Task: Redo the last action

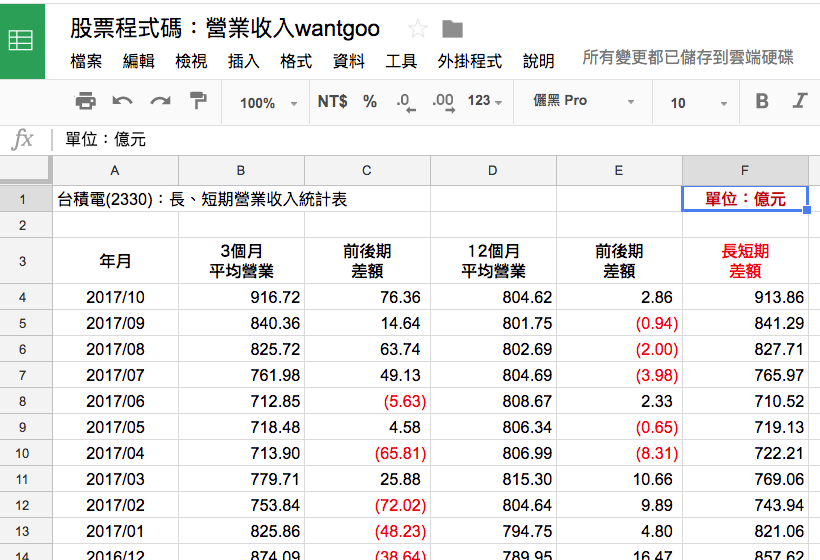Action: tap(160, 101)
